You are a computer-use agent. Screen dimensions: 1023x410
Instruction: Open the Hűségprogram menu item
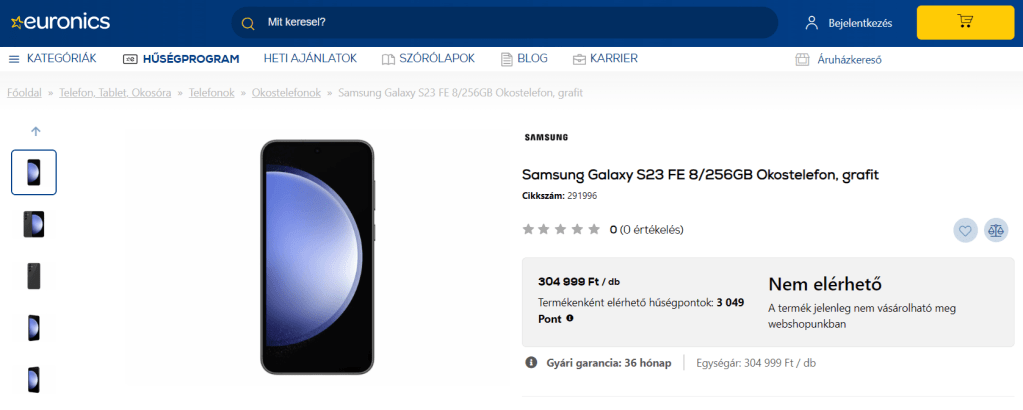coord(181,58)
